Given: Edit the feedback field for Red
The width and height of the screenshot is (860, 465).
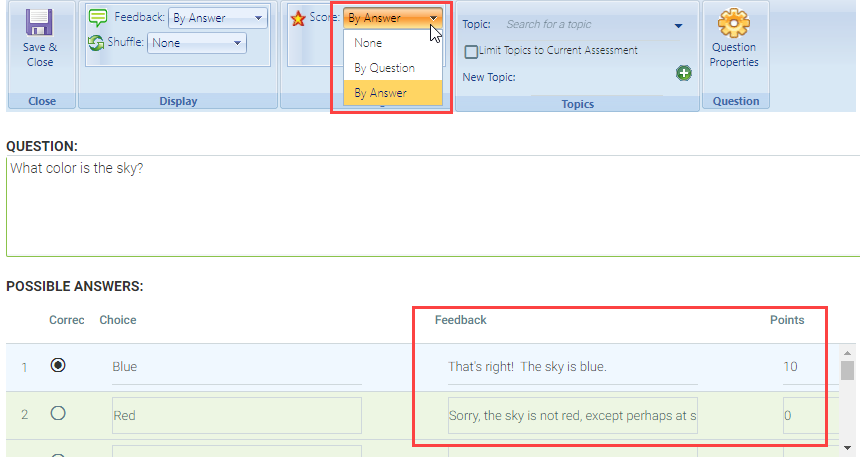Looking at the screenshot, I should 573,415.
